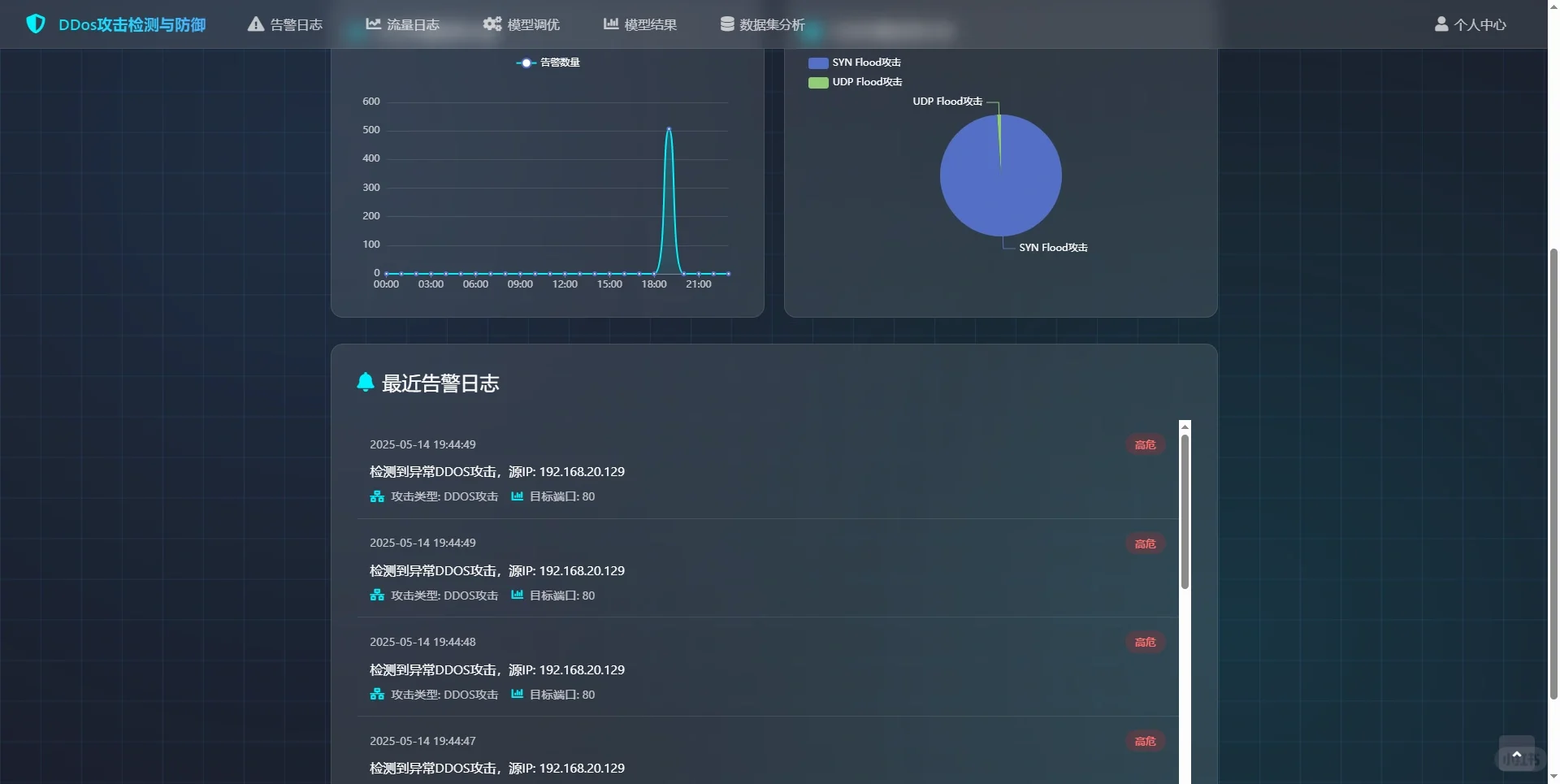The width and height of the screenshot is (1560, 784).
Task: Click the line-chart icon beside 流量日志
Action: pos(374,24)
